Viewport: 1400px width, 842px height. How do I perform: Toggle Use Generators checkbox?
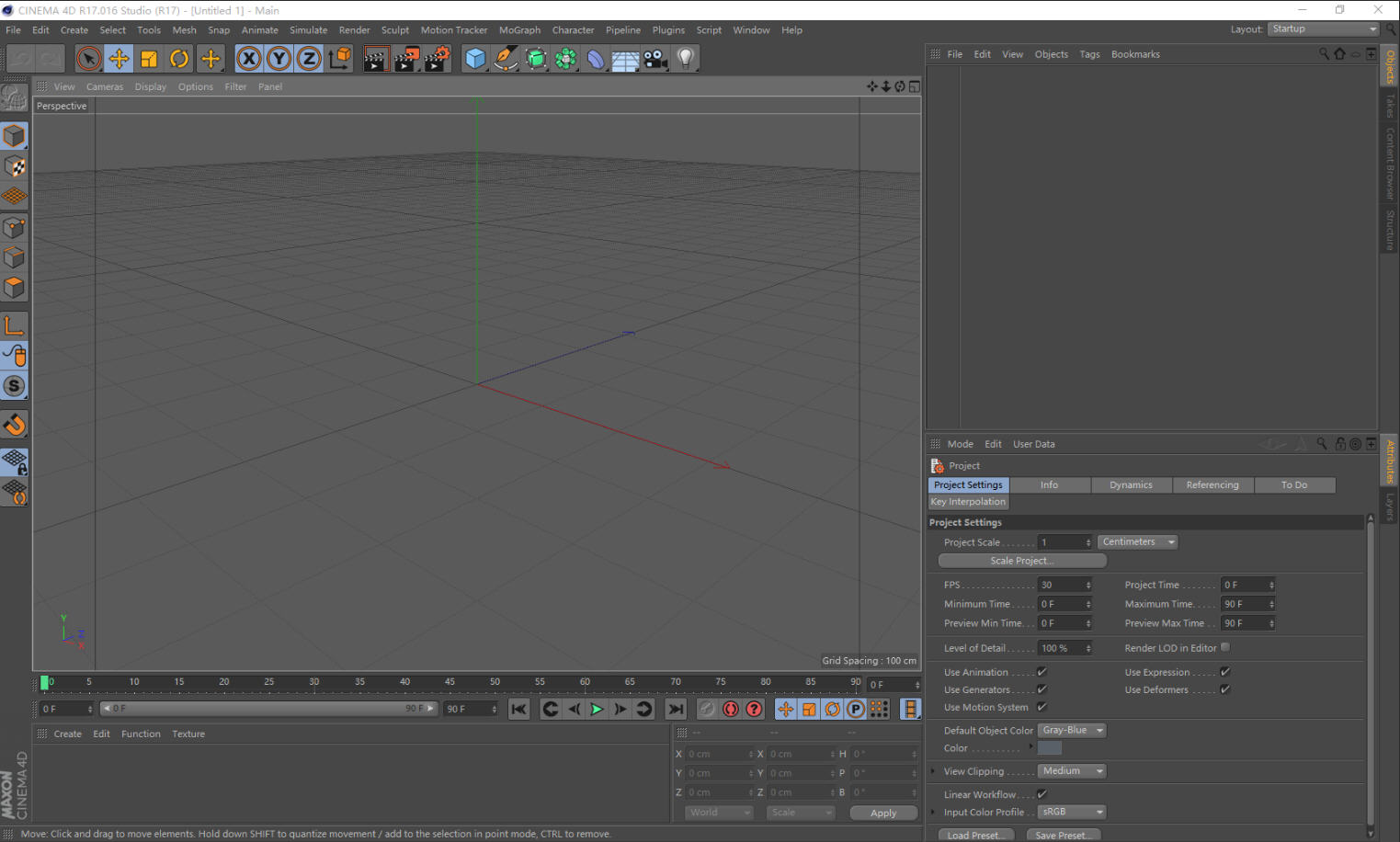(x=1041, y=689)
